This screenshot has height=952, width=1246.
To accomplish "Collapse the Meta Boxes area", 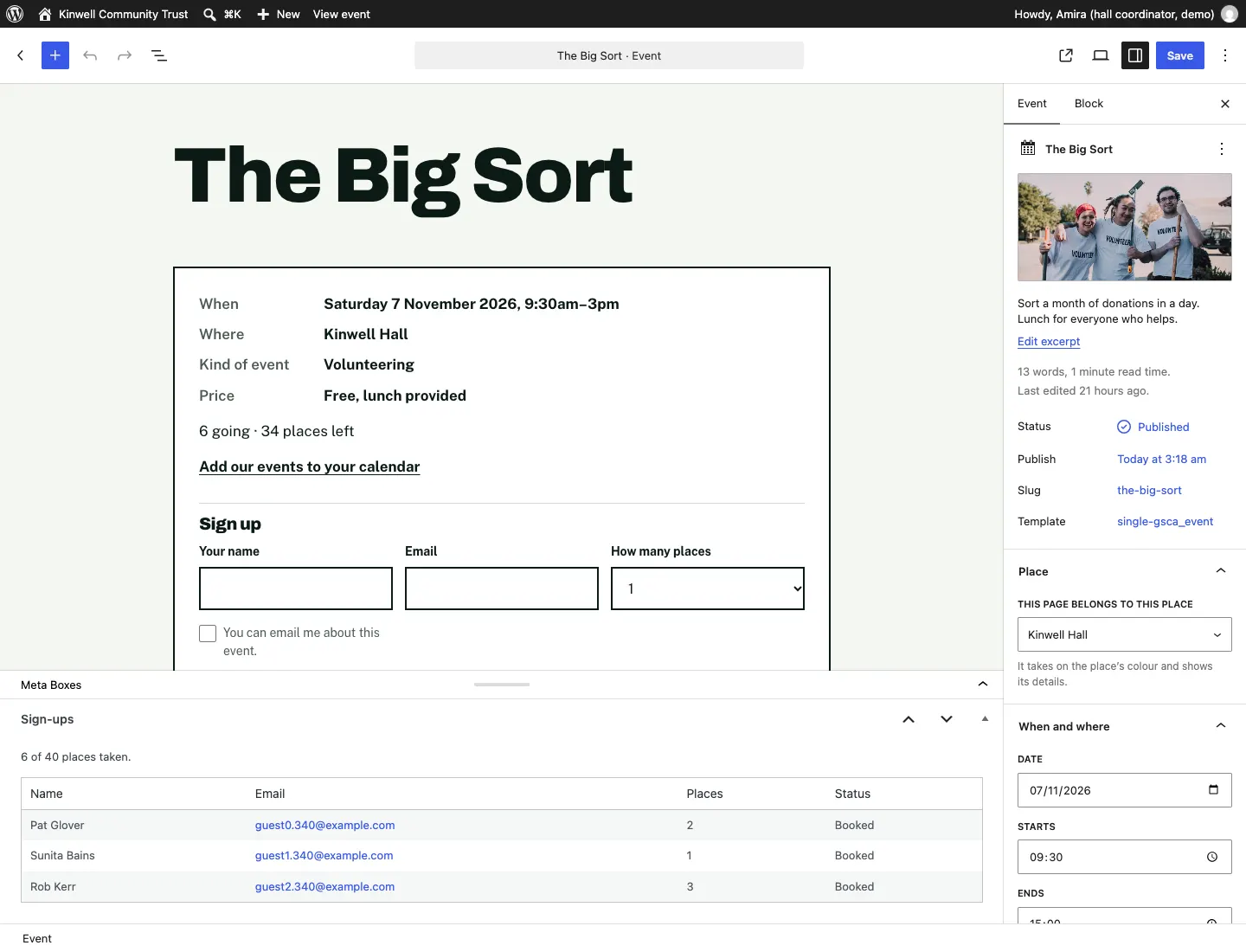I will point(983,684).
